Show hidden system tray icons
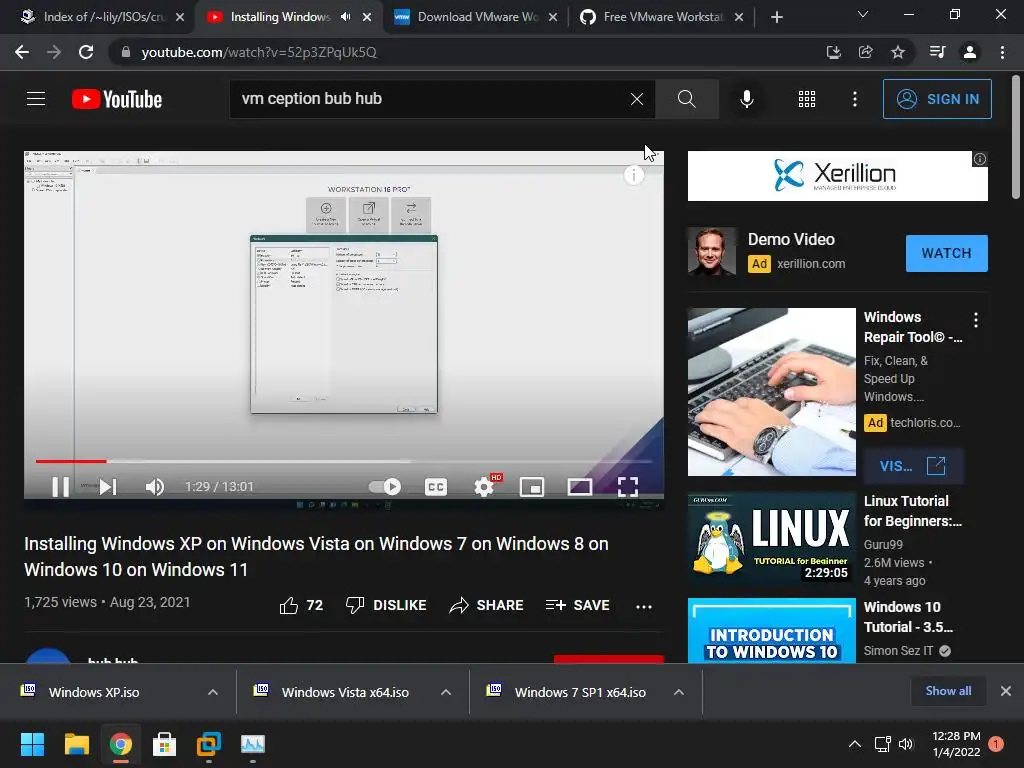Screen dimensions: 1024x768 854,744
